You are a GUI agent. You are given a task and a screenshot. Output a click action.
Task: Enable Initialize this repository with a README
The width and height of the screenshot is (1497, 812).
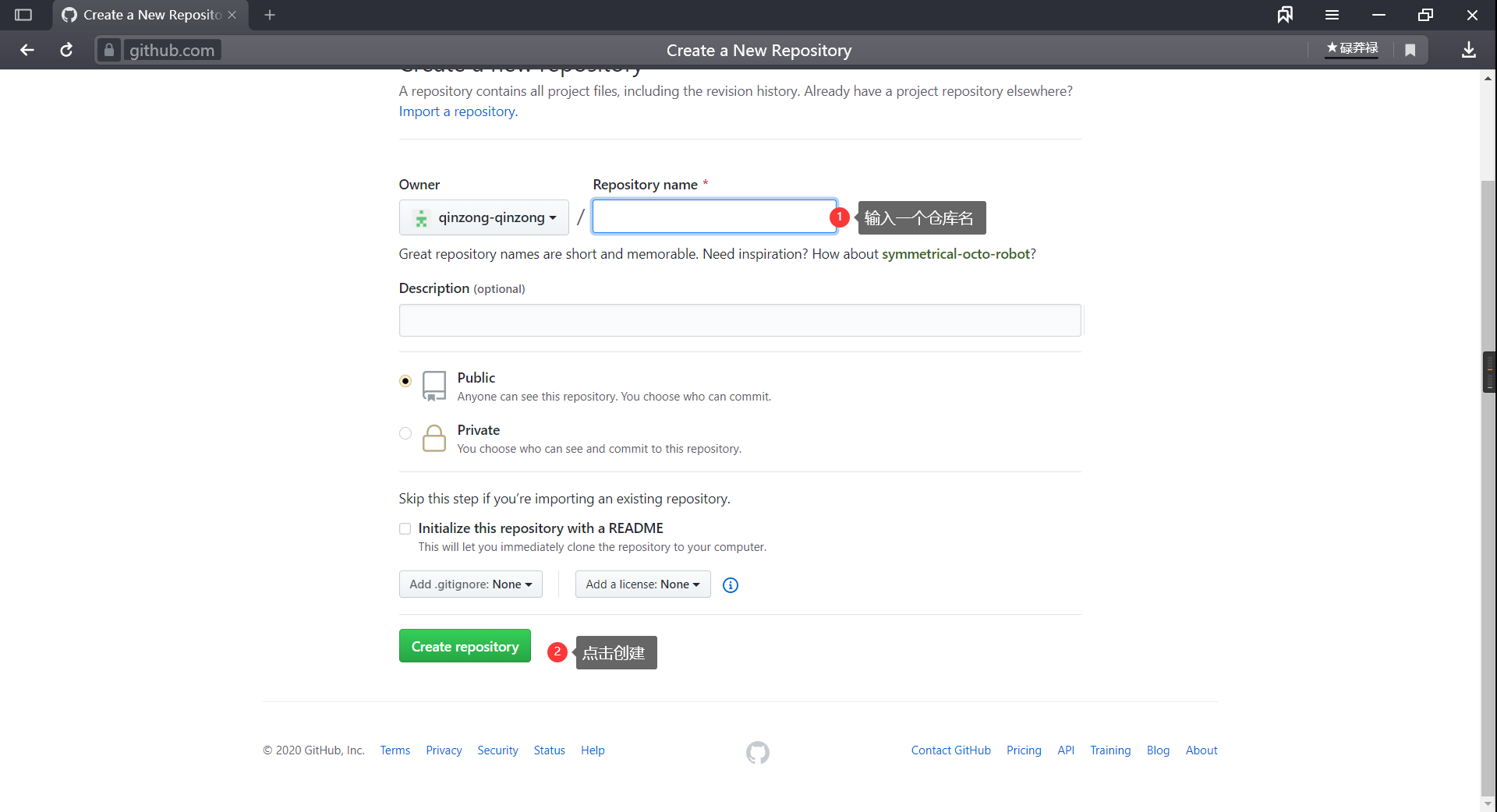(405, 529)
